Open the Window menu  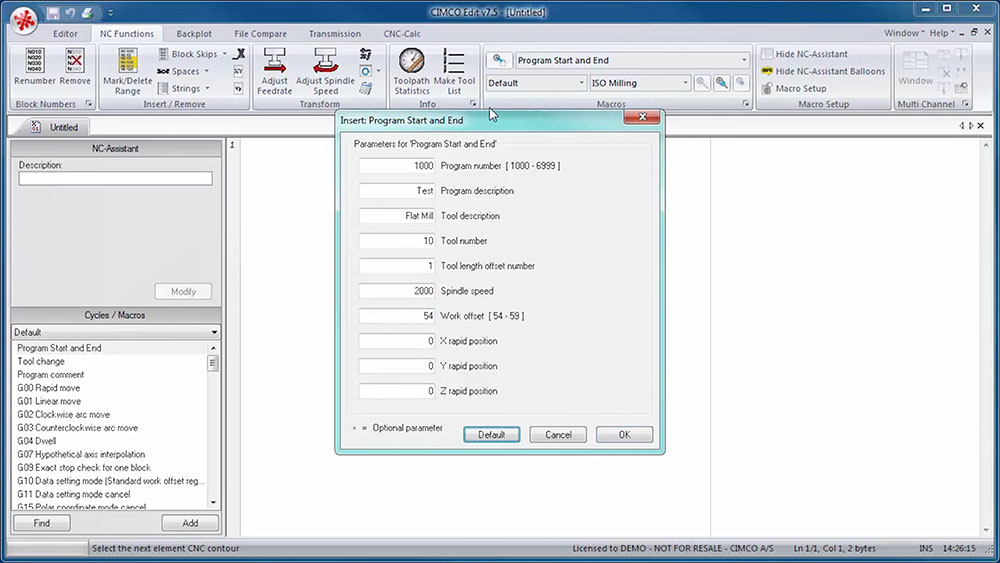pyautogui.click(x=904, y=33)
